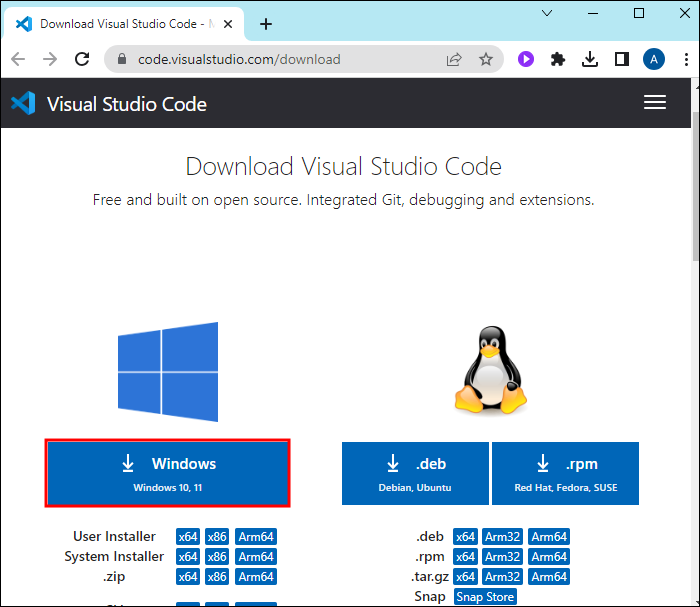Open the Extensions puzzle piece icon
This screenshot has height=607, width=700.
(x=558, y=59)
